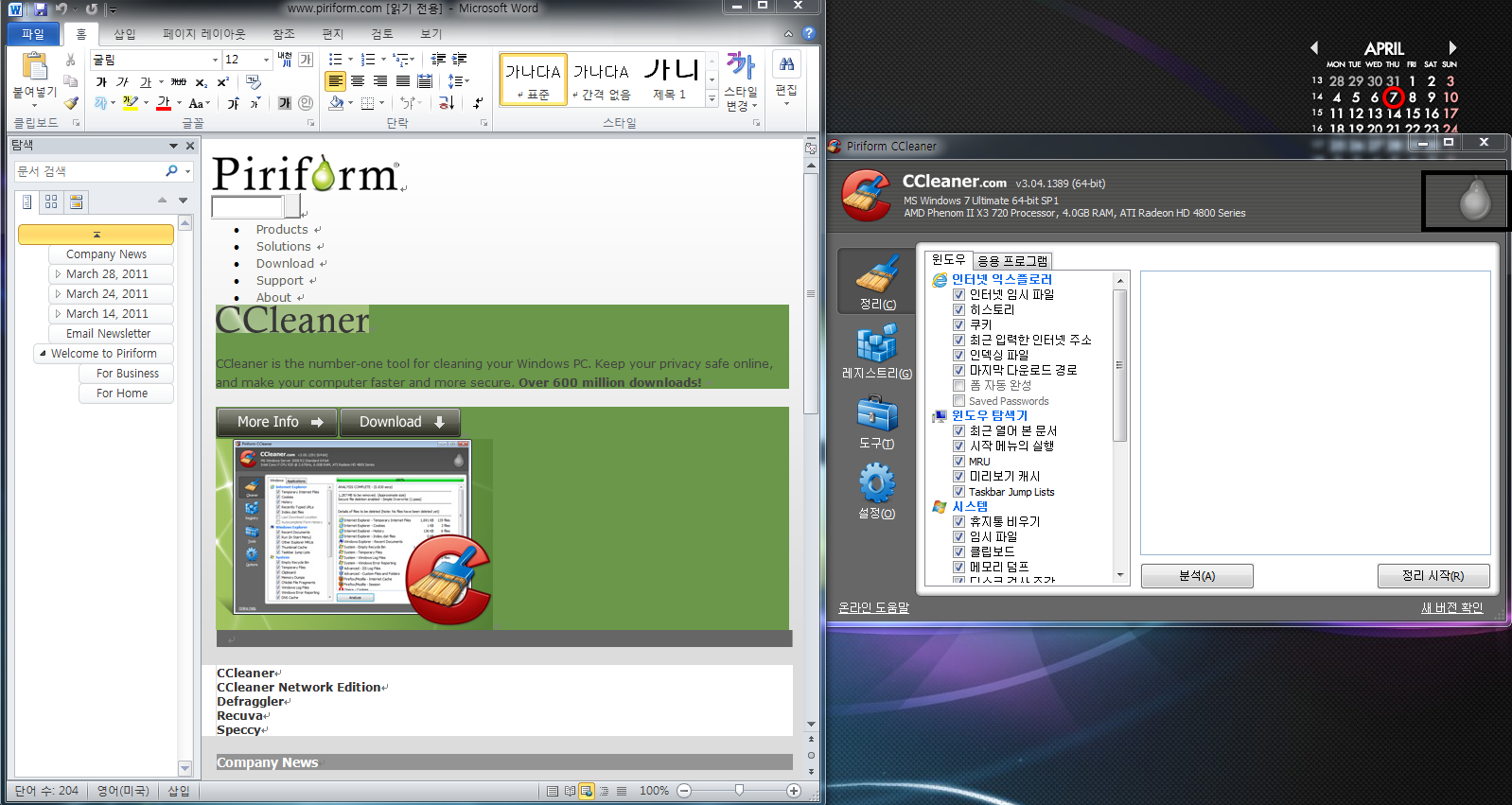Switch to the 페이지 레이아웃 ribbon tab
Screen dimensions: 1512x805
[x=203, y=34]
